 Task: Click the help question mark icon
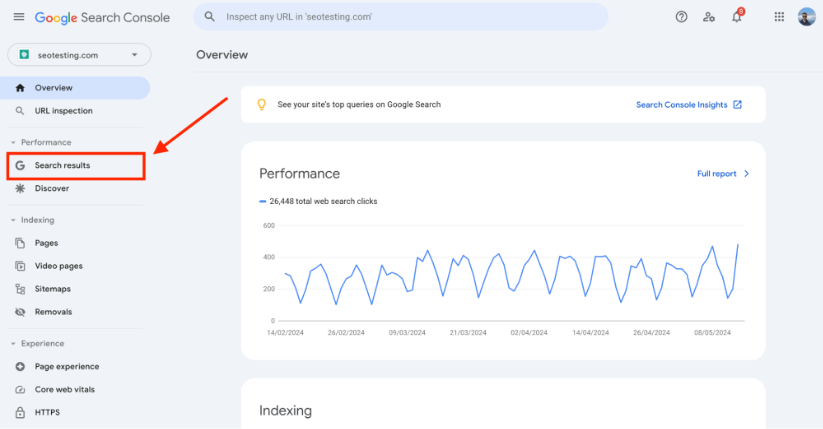[x=681, y=17]
